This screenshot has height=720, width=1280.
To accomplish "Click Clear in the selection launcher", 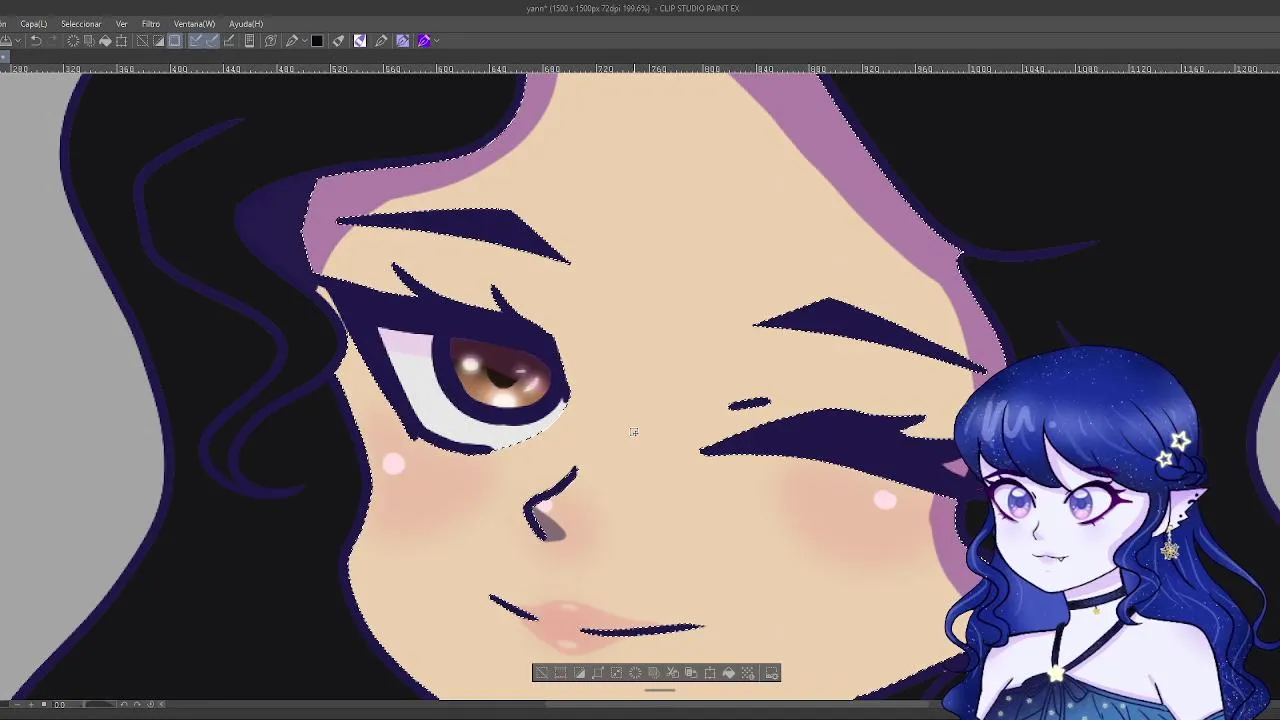I will point(635,673).
